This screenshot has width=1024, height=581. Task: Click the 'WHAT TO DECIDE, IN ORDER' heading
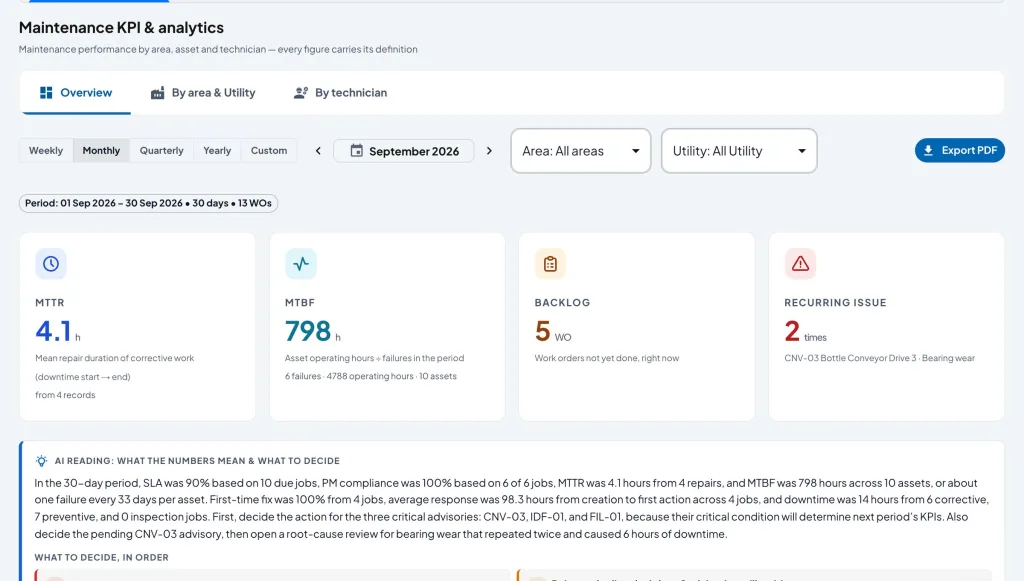coord(101,557)
